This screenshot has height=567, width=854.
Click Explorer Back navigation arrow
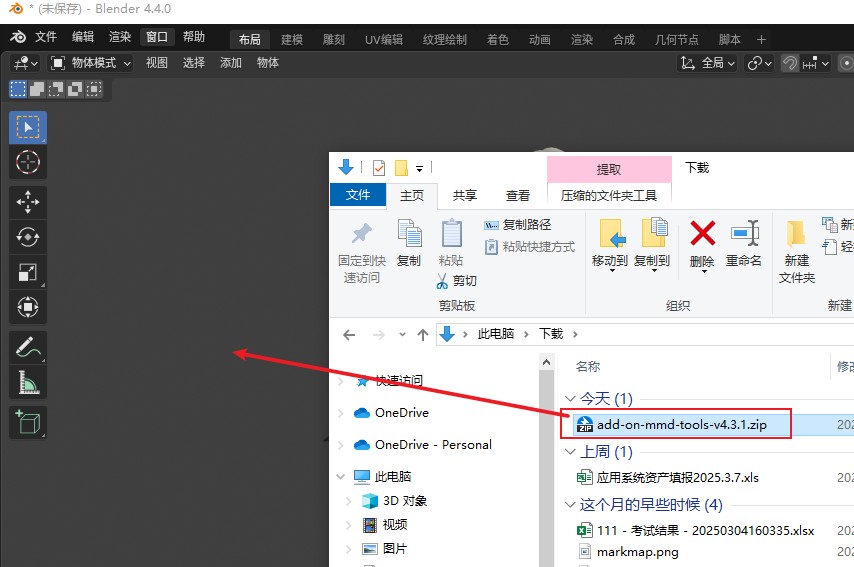click(x=349, y=334)
